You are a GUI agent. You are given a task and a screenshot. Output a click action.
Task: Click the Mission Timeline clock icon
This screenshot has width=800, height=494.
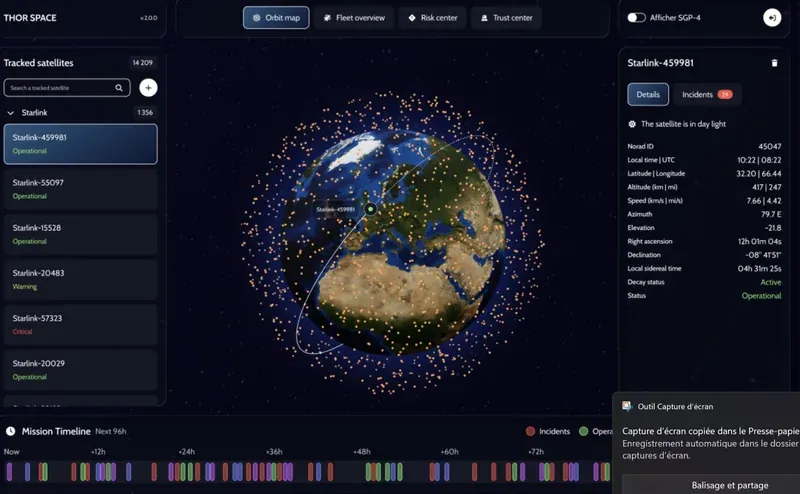(x=10, y=431)
